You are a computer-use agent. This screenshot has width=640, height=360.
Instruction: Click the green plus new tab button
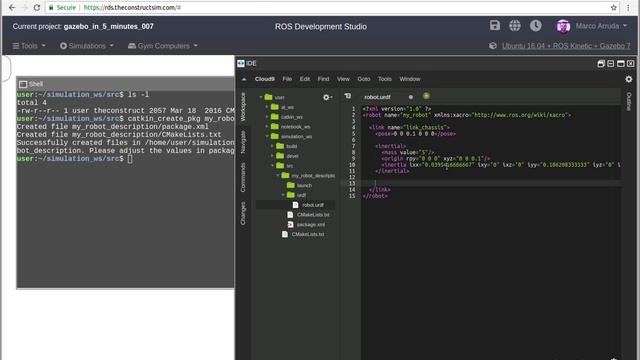(426, 96)
